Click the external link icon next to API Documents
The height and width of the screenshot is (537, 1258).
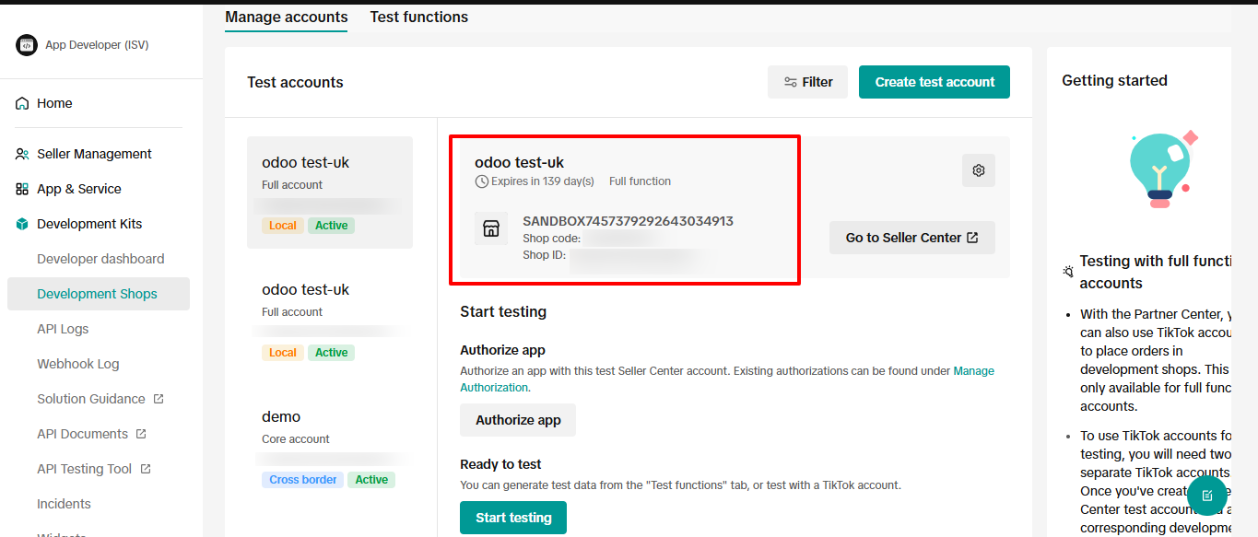pyautogui.click(x=141, y=434)
